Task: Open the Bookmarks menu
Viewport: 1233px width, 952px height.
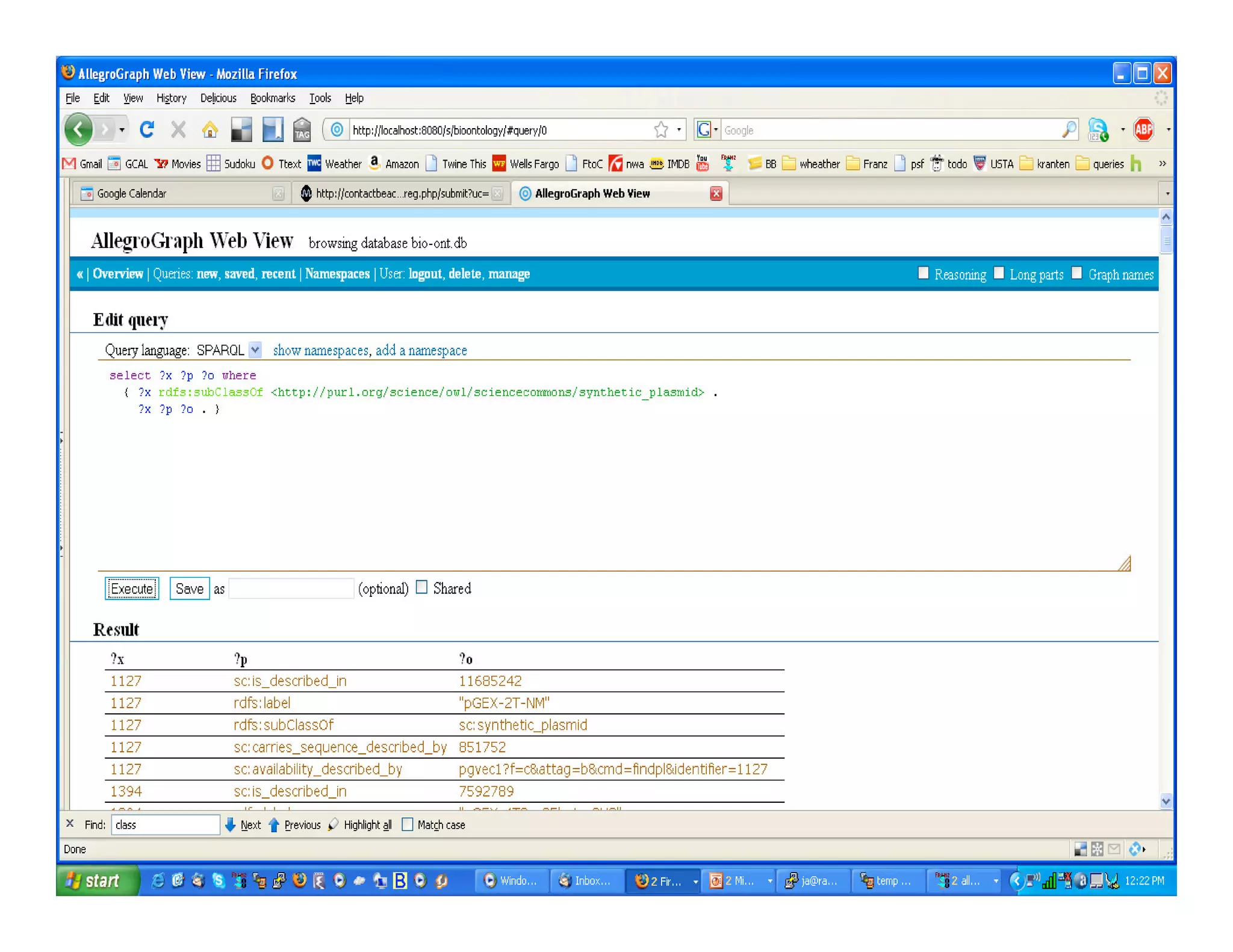Action: coord(272,98)
